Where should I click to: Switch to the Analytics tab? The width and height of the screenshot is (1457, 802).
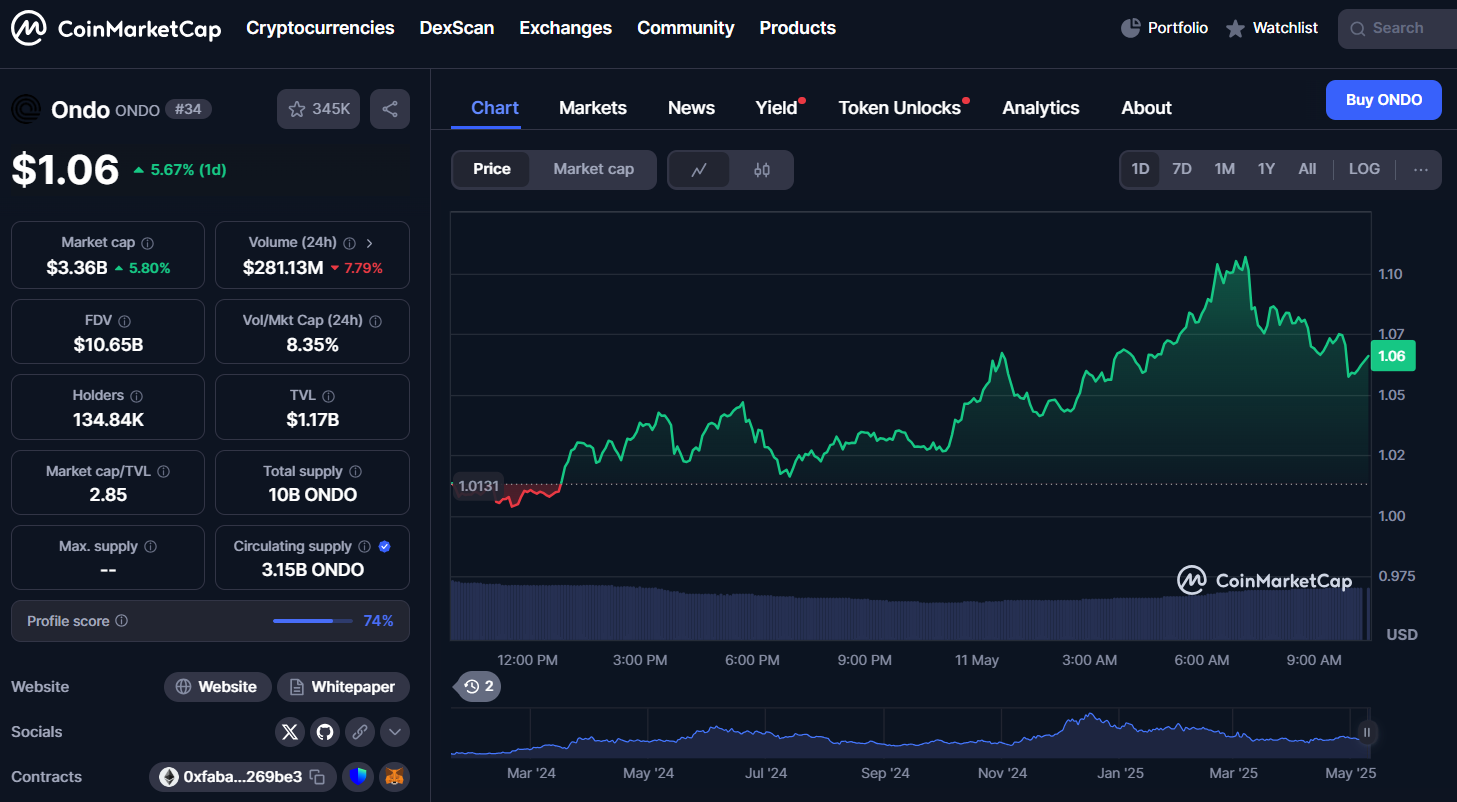1041,108
